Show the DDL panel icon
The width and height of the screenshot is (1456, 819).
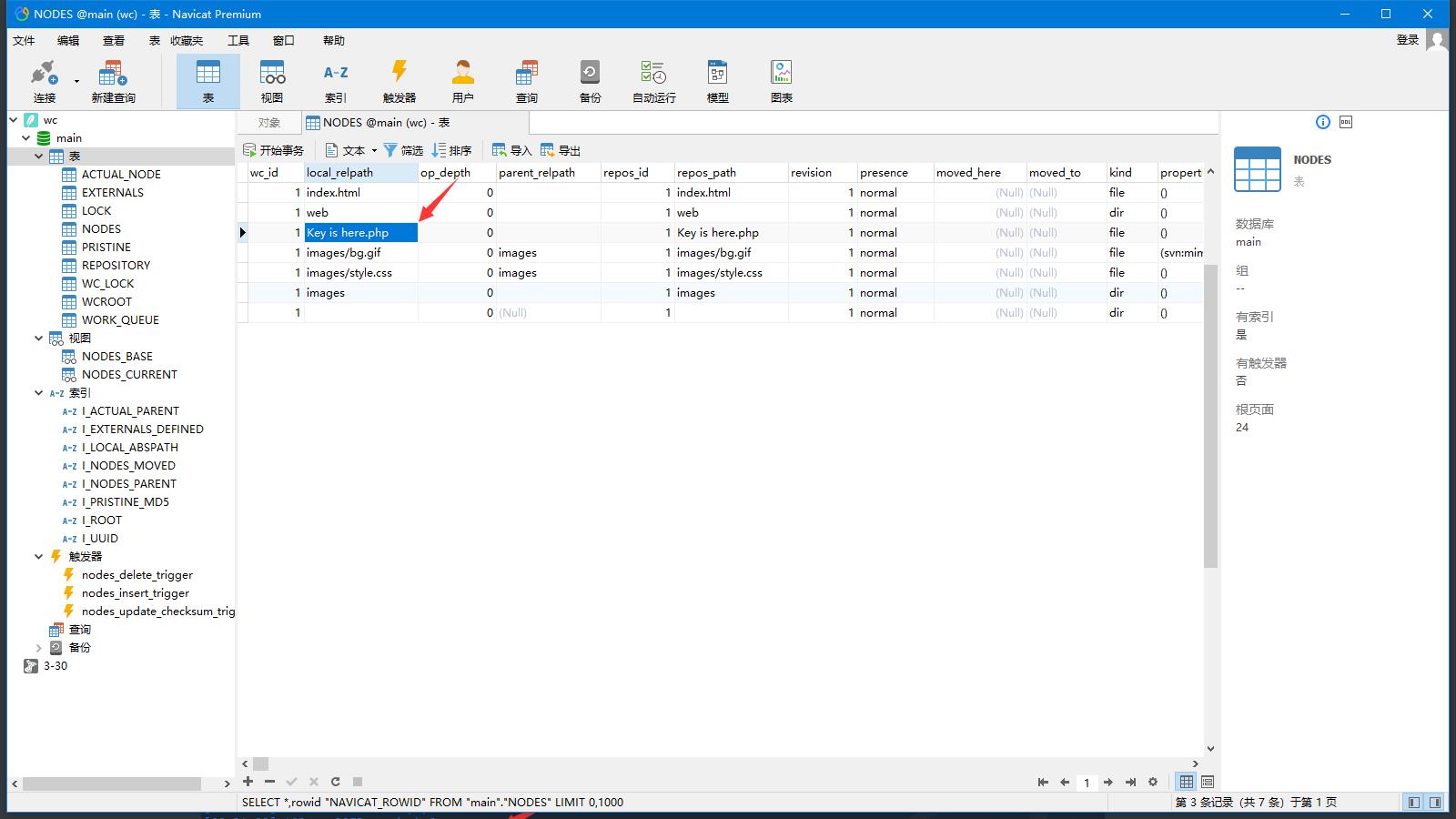(x=1346, y=122)
